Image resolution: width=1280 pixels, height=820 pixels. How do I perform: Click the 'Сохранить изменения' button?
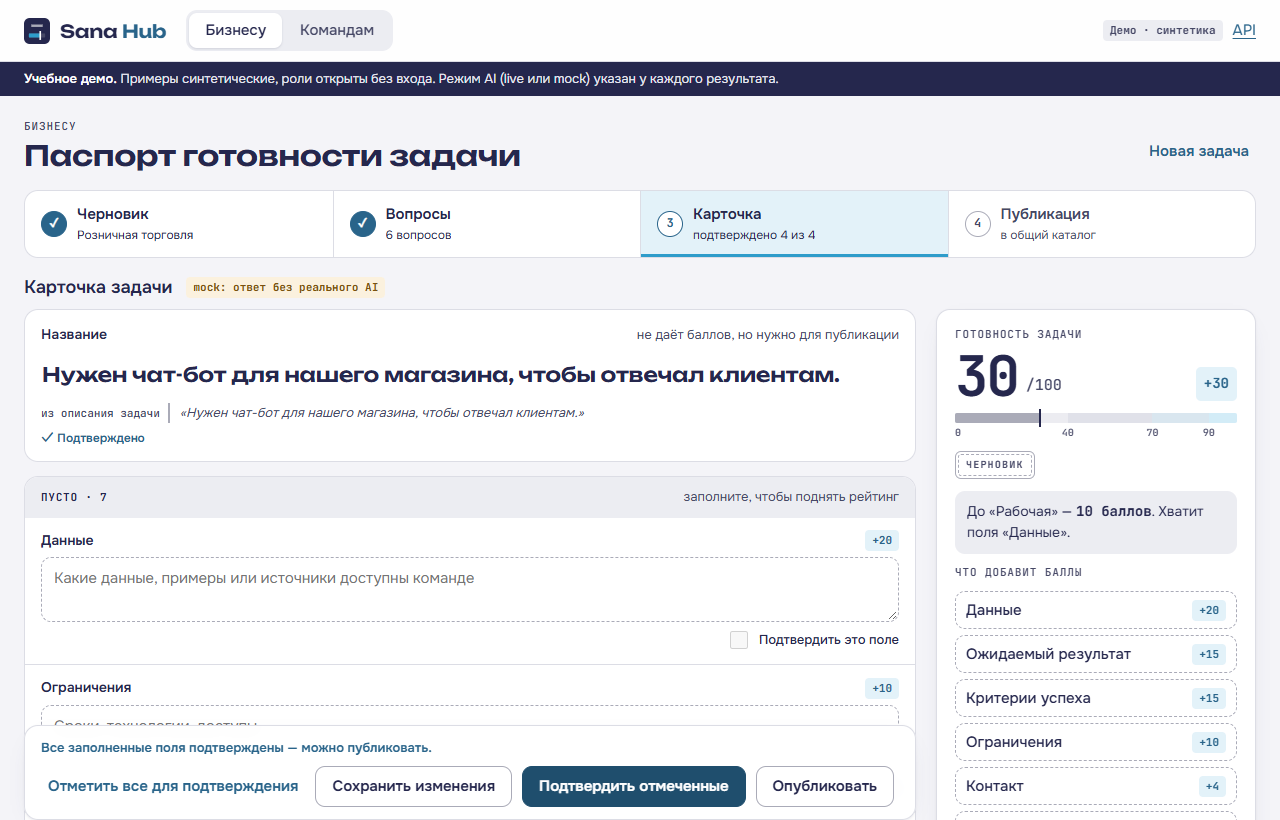[x=414, y=786]
